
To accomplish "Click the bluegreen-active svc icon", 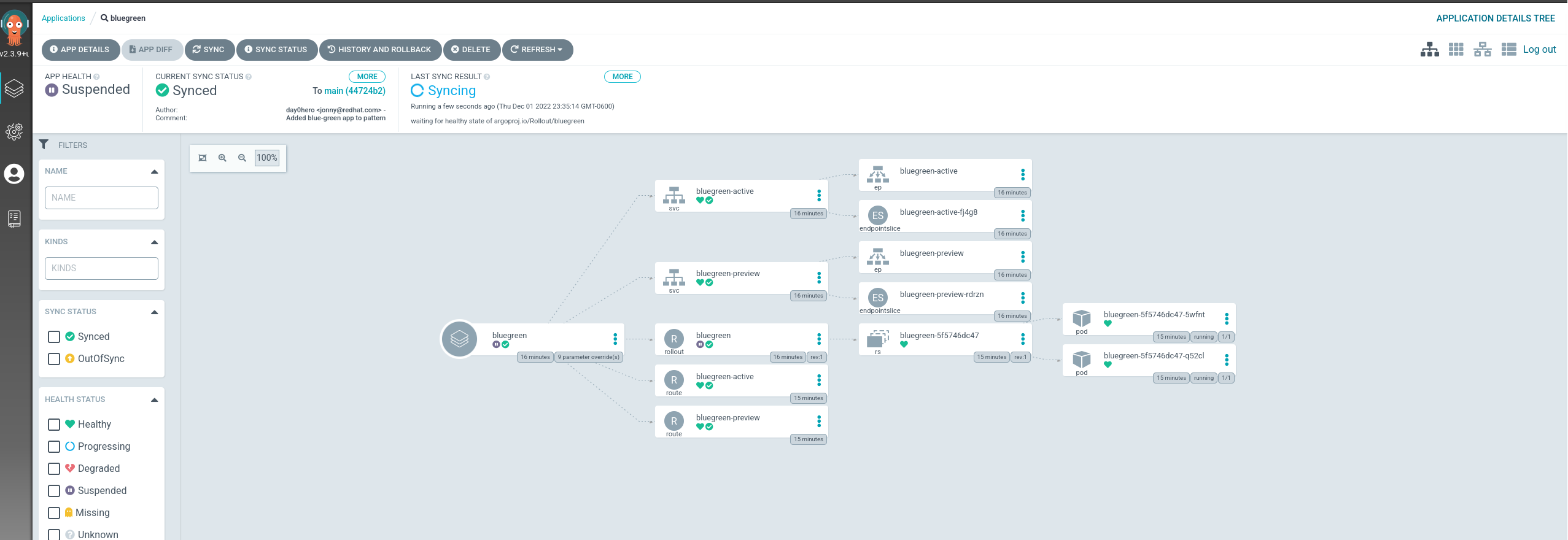I will (674, 195).
